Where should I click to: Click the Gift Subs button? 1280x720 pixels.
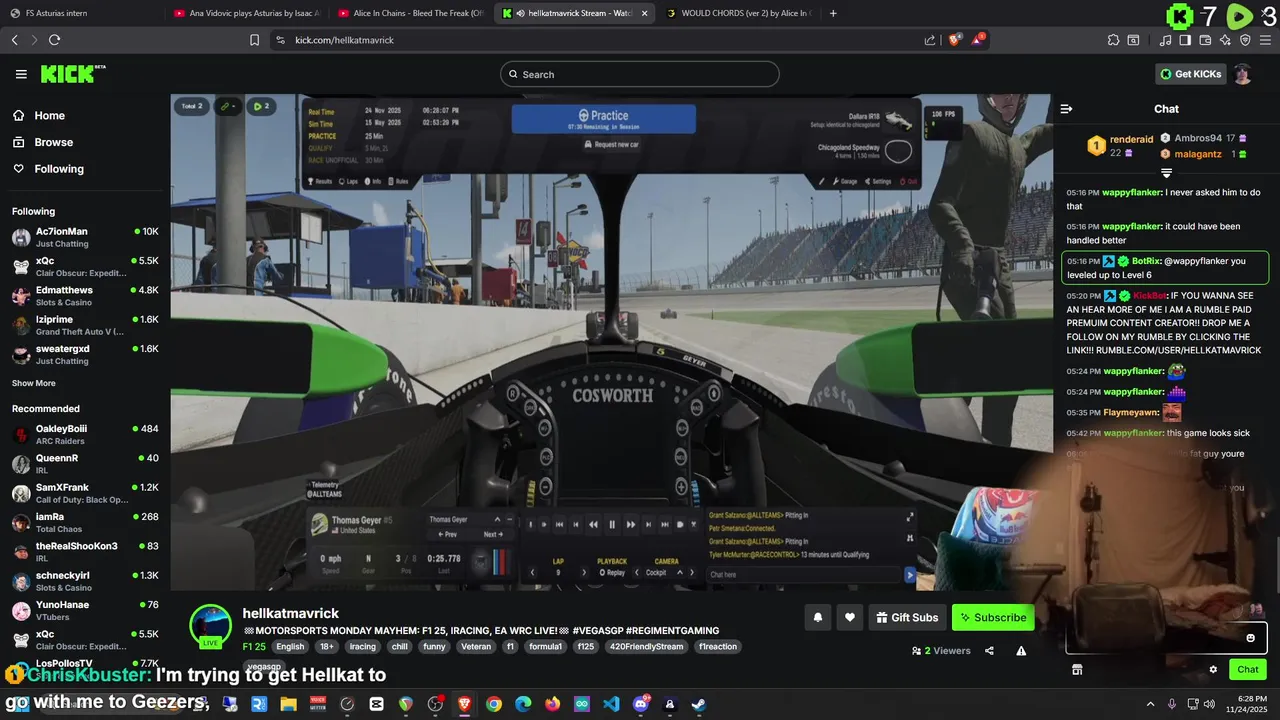[906, 617]
